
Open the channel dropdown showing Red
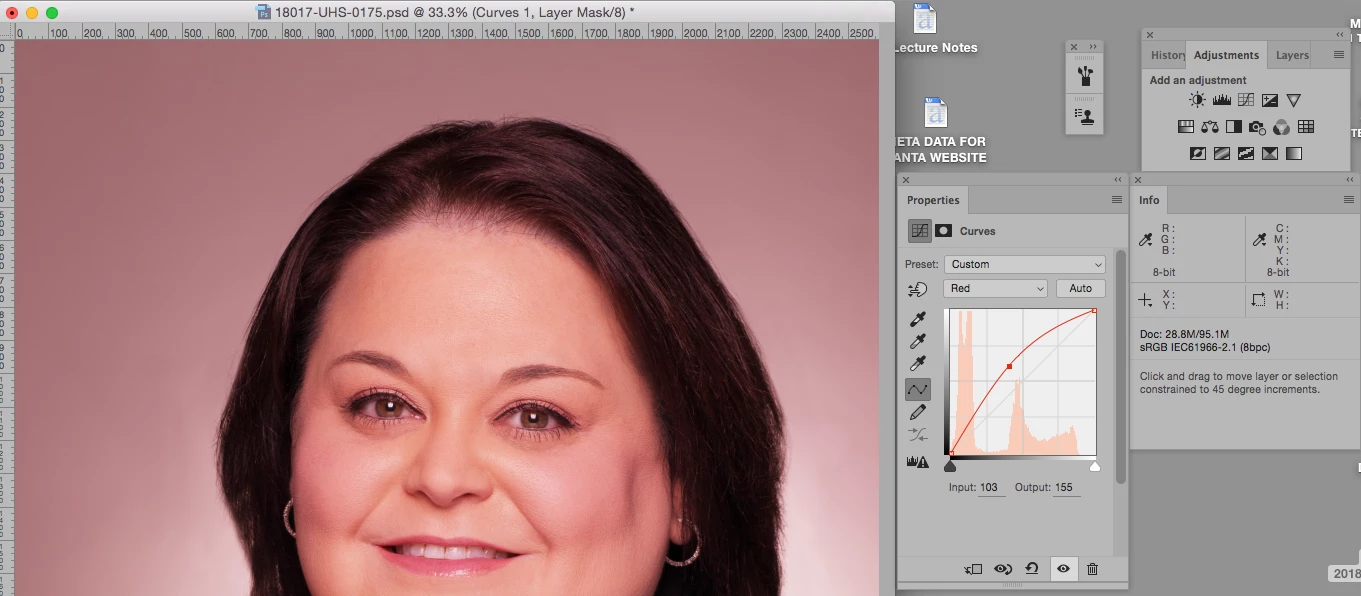995,288
